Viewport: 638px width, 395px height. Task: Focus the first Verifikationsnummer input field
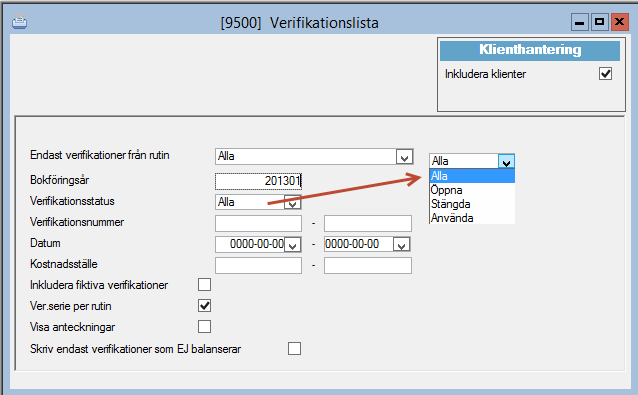(x=258, y=223)
